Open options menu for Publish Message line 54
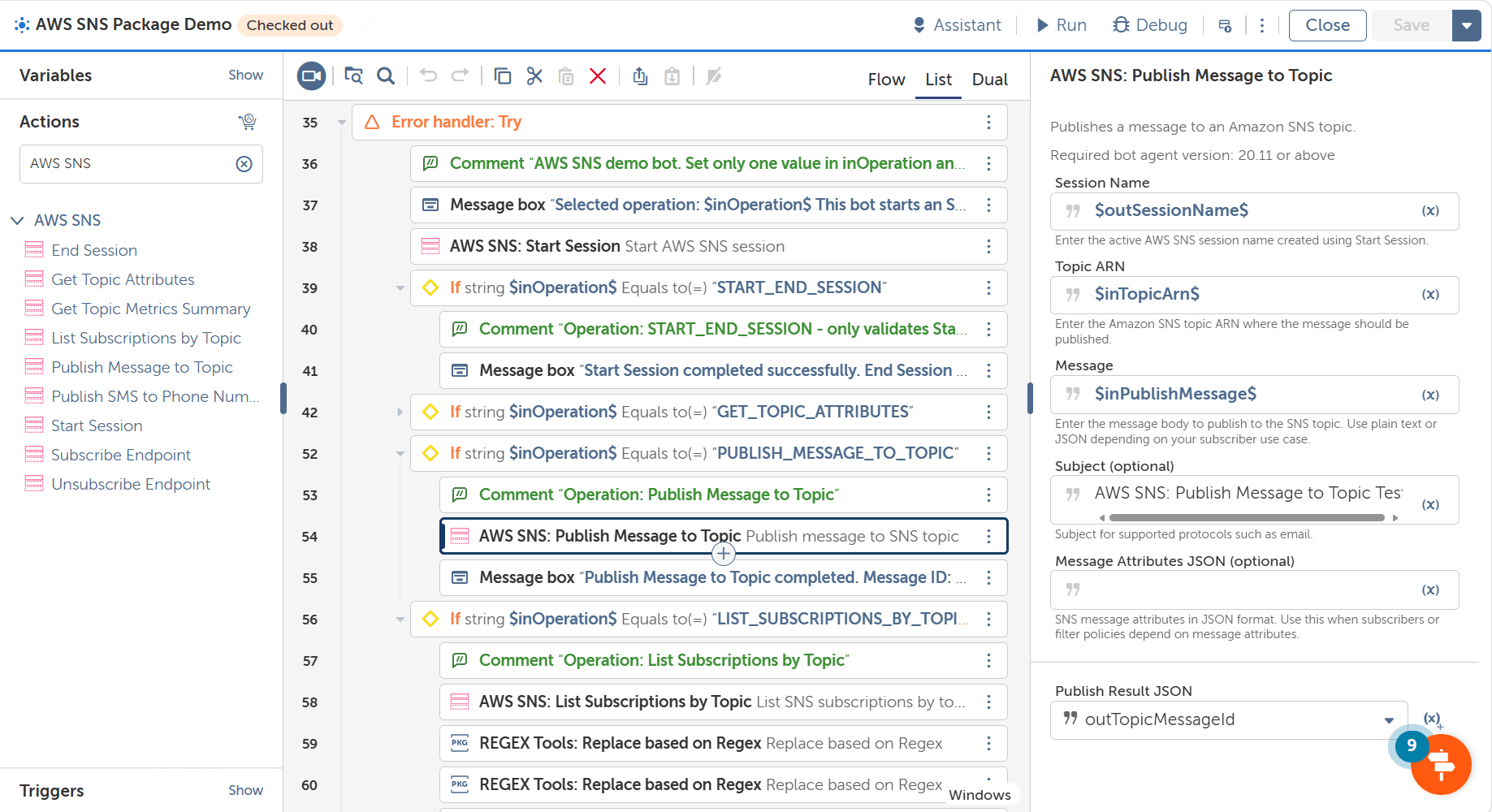The width and height of the screenshot is (1492, 812). click(988, 536)
